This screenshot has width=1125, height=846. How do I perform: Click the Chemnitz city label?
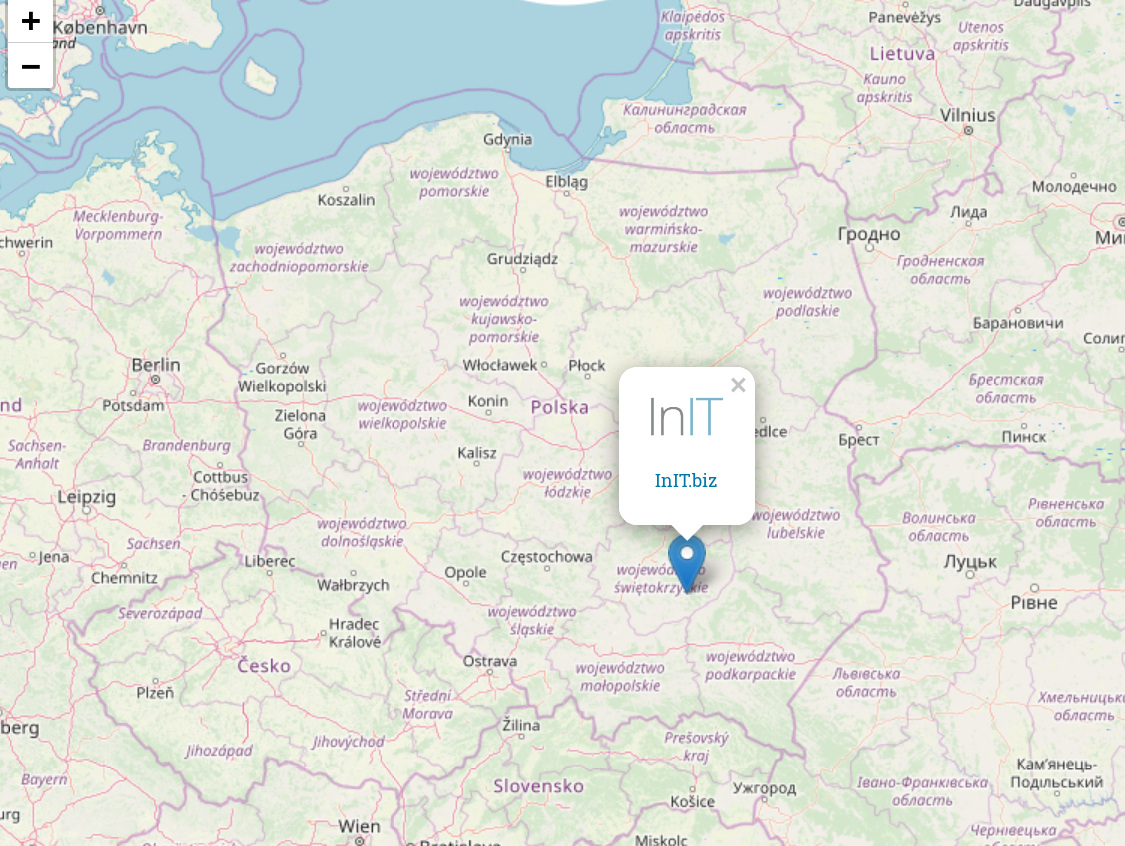pyautogui.click(x=124, y=578)
